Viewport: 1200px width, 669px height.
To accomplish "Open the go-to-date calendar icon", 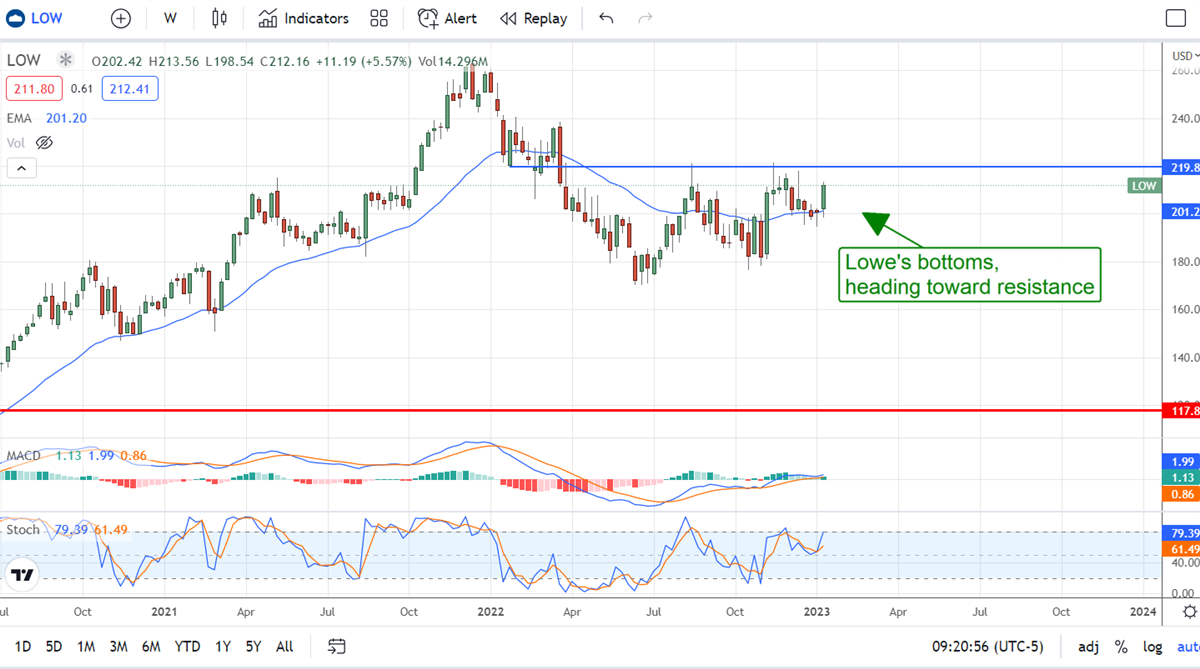I will (x=337, y=646).
